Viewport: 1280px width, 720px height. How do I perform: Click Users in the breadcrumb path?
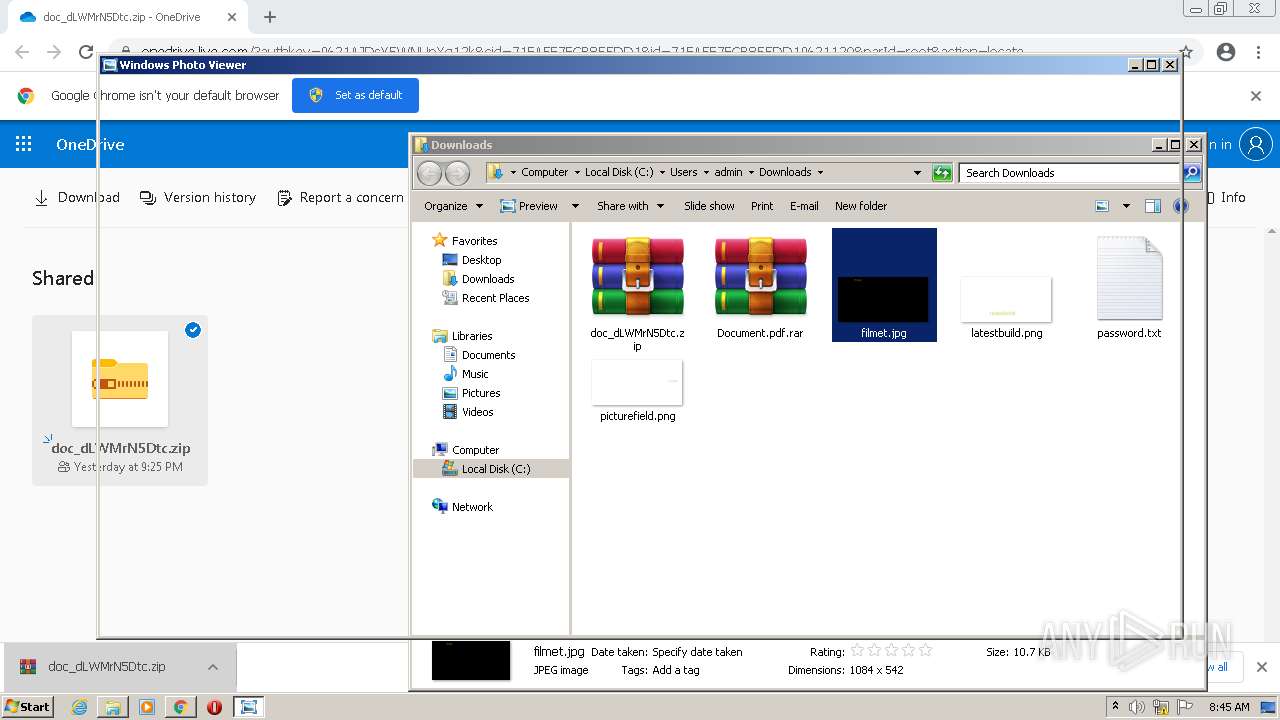(684, 172)
